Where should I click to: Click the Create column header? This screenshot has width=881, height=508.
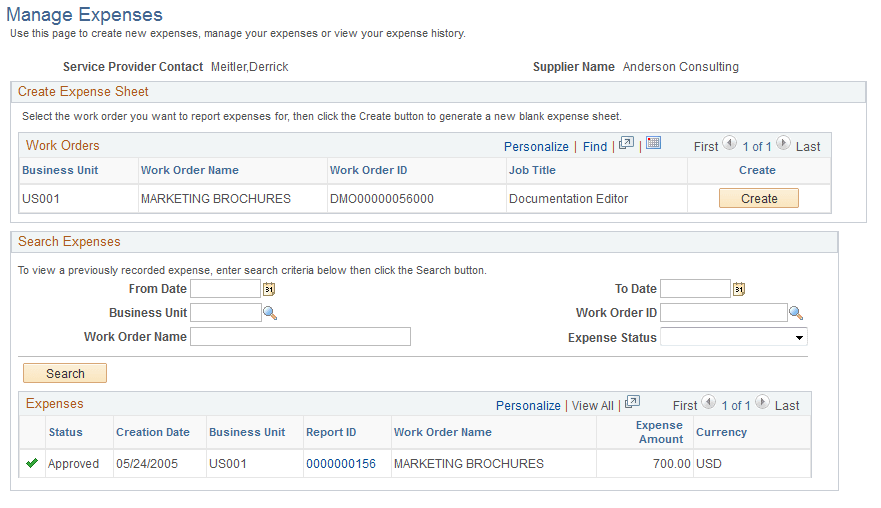tap(757, 170)
